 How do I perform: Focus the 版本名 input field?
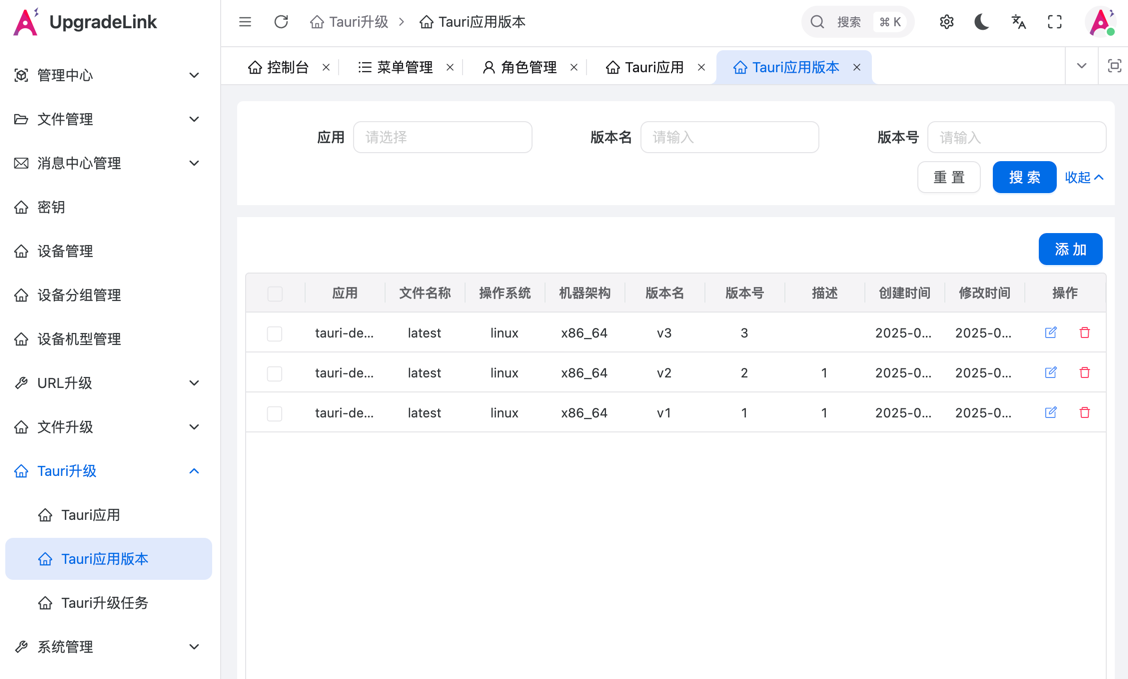coord(729,137)
